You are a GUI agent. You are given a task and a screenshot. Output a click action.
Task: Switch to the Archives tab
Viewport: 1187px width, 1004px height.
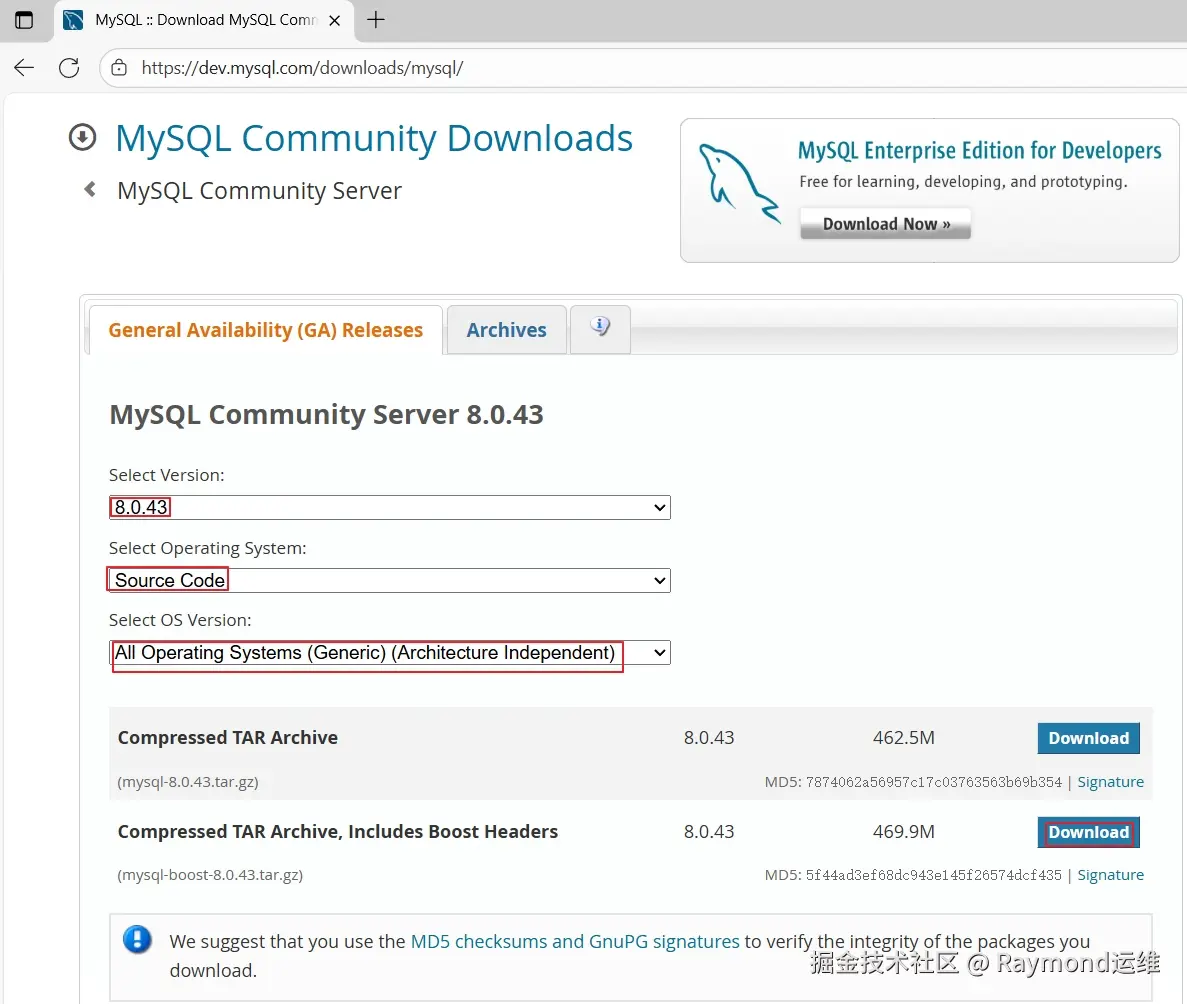tap(506, 330)
